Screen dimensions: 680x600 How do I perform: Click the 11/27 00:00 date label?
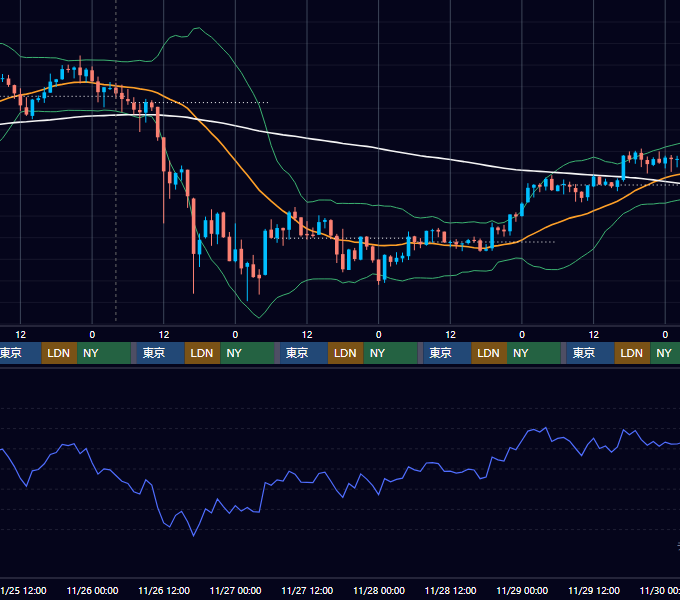pos(235,590)
